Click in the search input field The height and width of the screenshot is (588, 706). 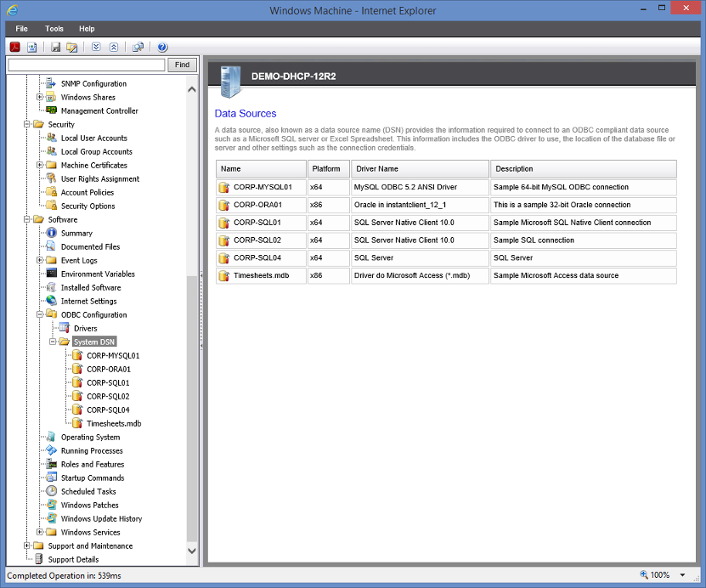[86, 65]
